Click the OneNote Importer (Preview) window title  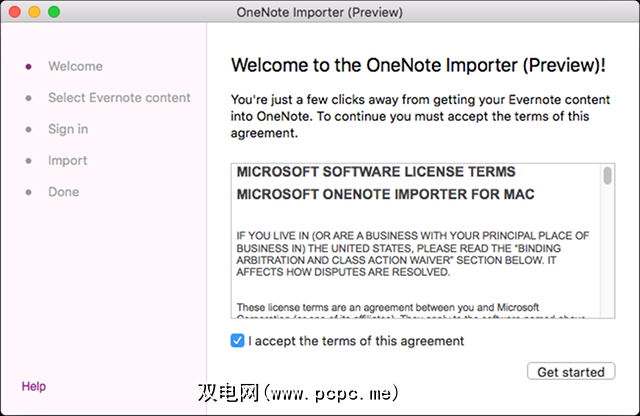(320, 11)
